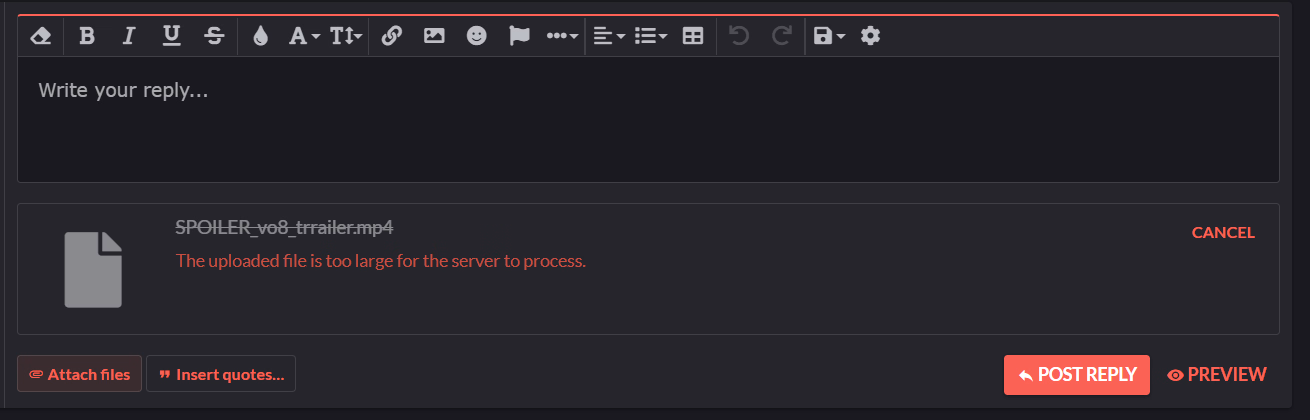Viewport: 1310px width, 420px height.
Task: Open the Text color droplet picker
Action: click(261, 36)
